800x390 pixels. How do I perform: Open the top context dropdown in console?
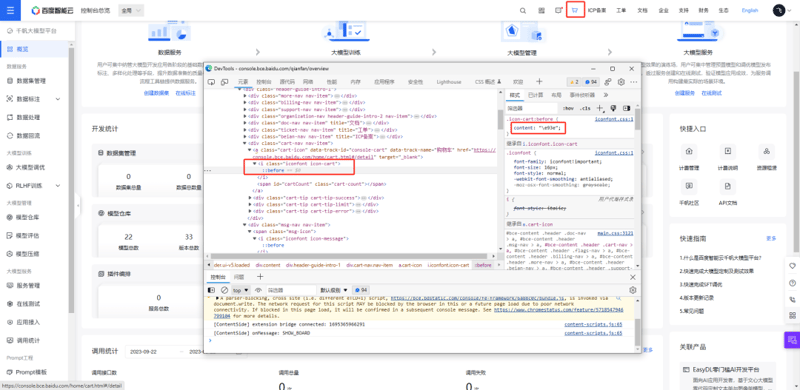[x=241, y=290]
